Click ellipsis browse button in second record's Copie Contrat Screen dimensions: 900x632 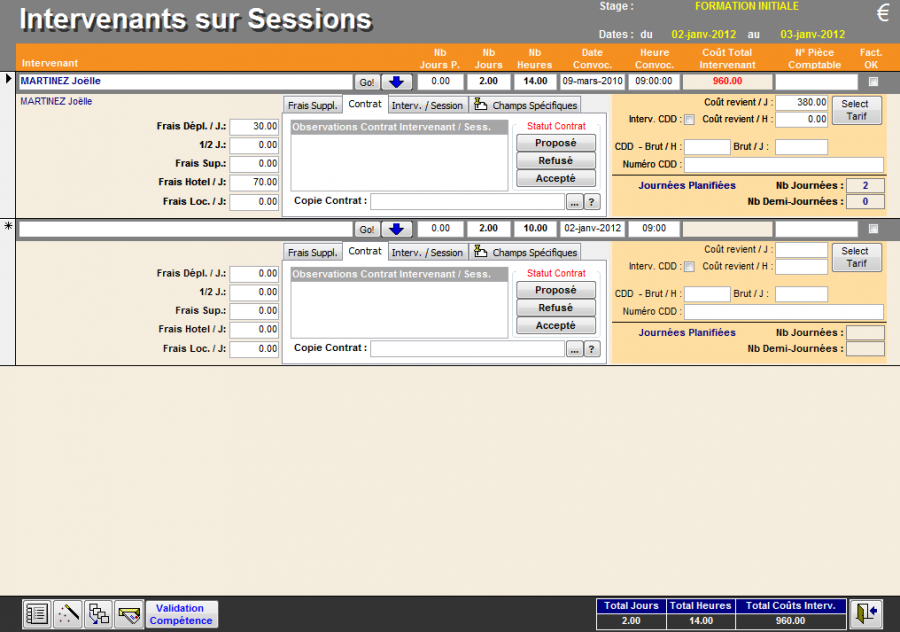pyautogui.click(x=574, y=349)
